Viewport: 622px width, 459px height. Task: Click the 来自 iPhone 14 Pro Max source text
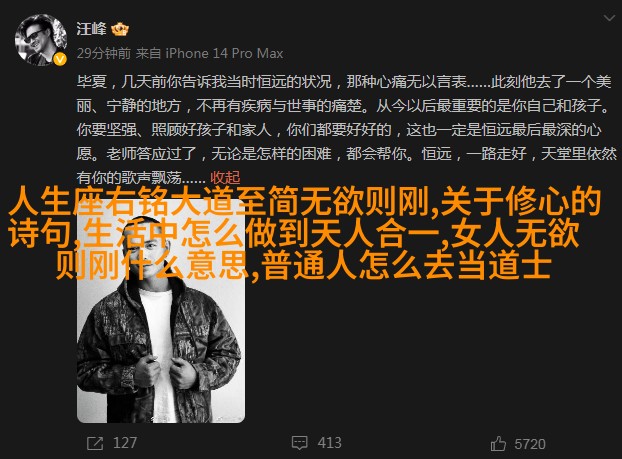pos(209,53)
